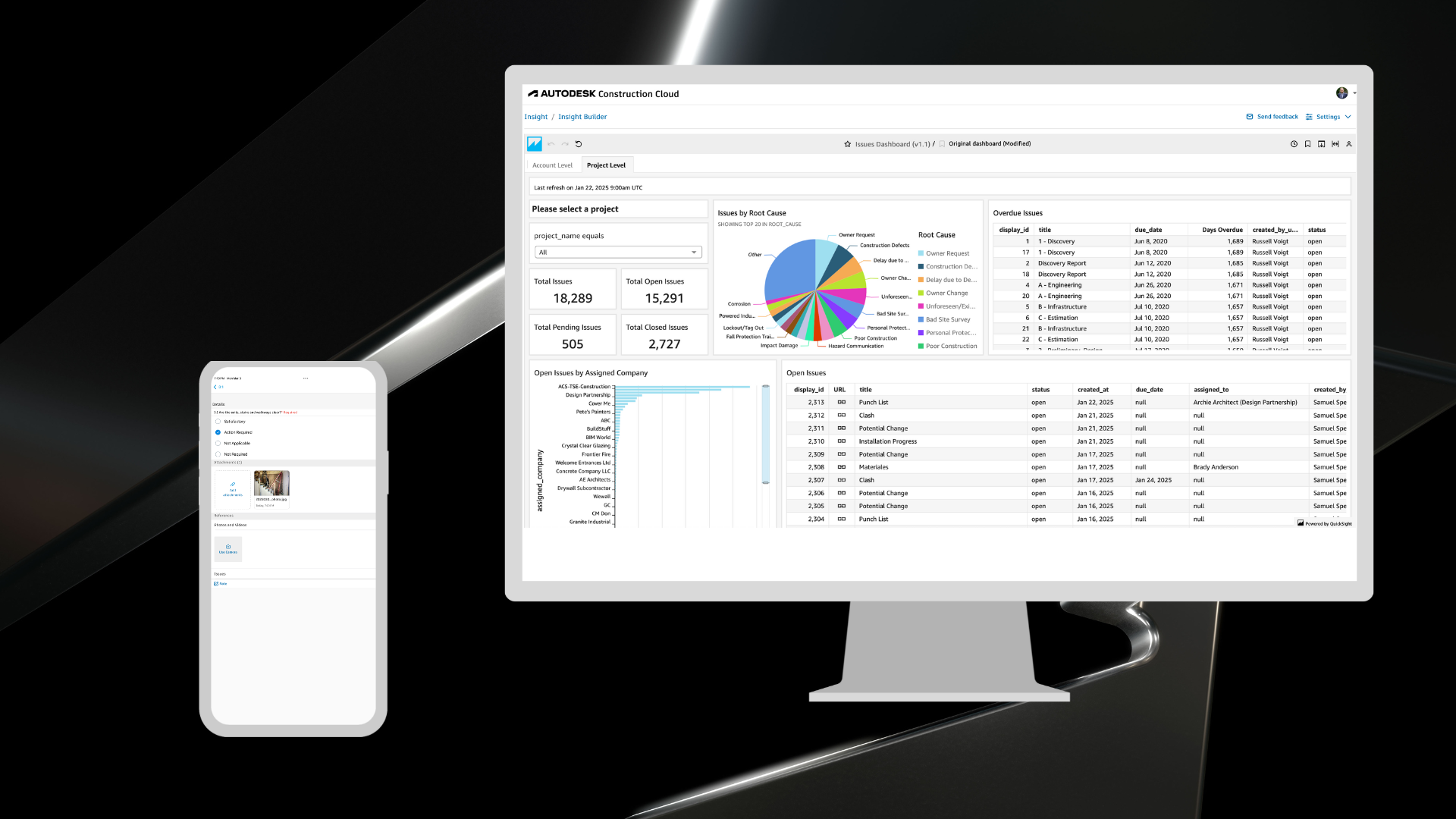Open the schedule clock icon in toolbar
Image resolution: width=1456 pixels, height=819 pixels.
coord(1294,144)
